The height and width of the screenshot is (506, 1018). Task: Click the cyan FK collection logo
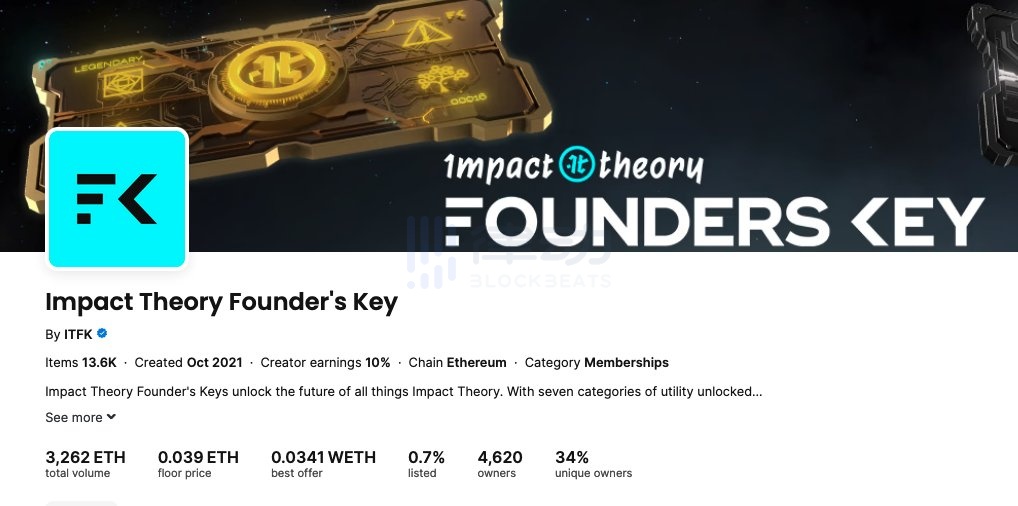117,198
